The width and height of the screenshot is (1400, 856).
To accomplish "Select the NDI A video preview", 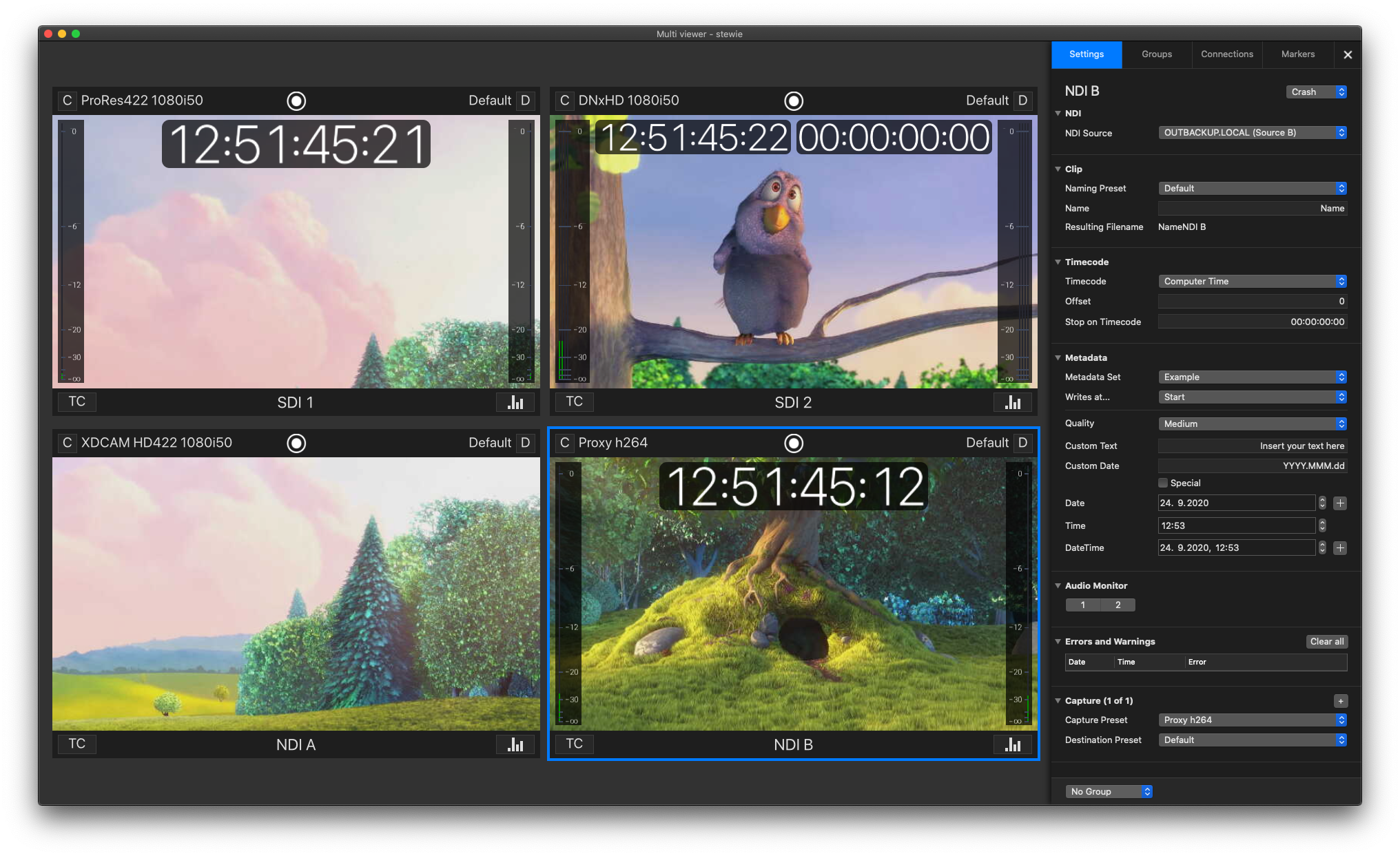I will click(296, 594).
